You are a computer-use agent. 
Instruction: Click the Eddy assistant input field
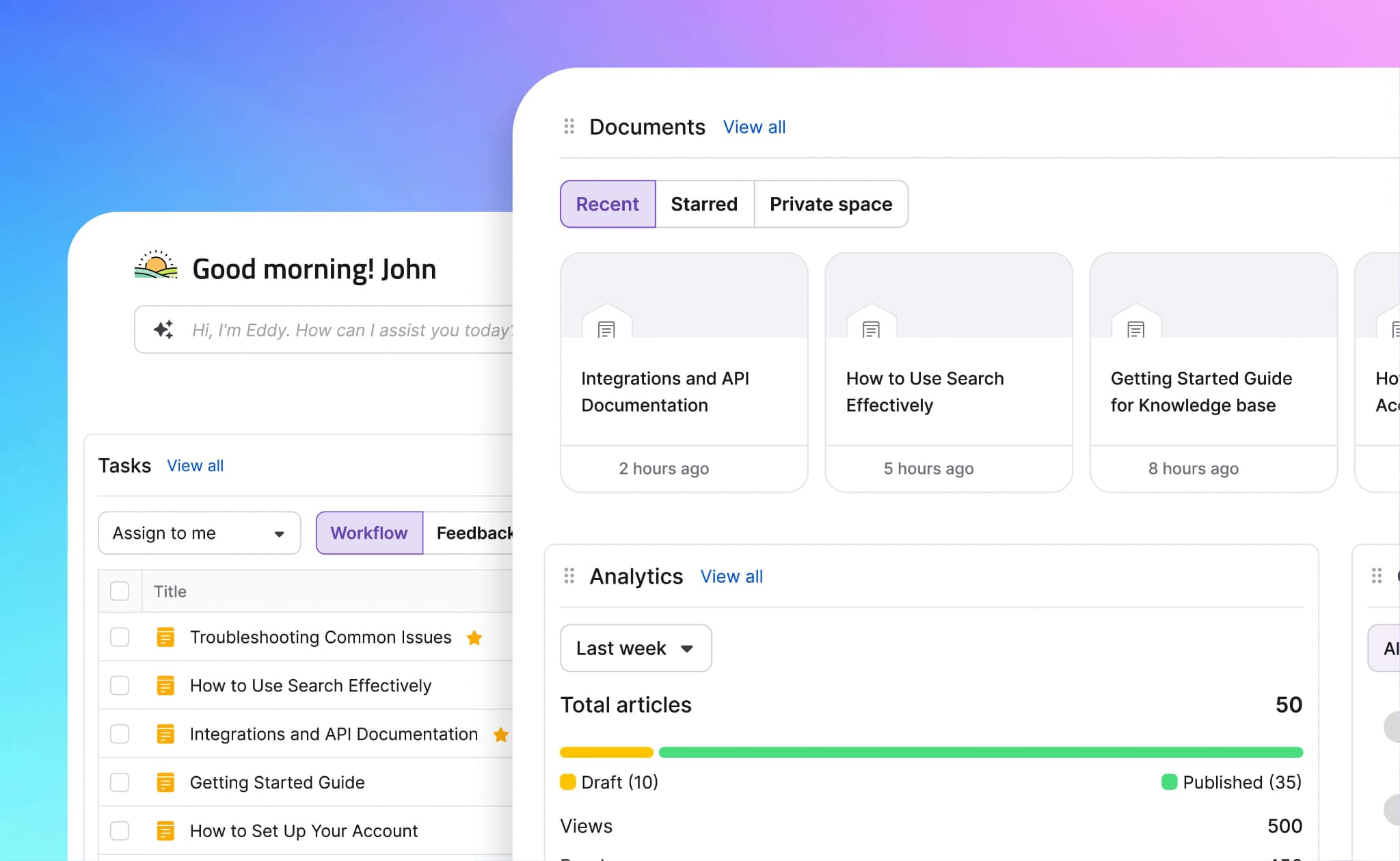click(324, 330)
